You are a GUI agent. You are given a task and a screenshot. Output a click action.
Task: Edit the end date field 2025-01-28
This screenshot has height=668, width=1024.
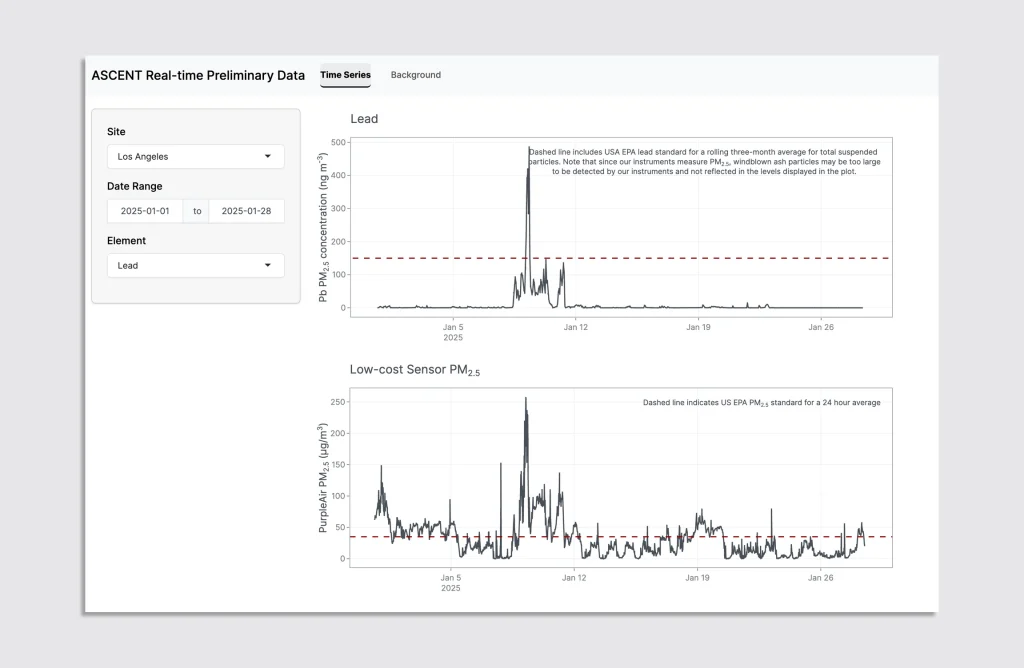click(x=246, y=211)
